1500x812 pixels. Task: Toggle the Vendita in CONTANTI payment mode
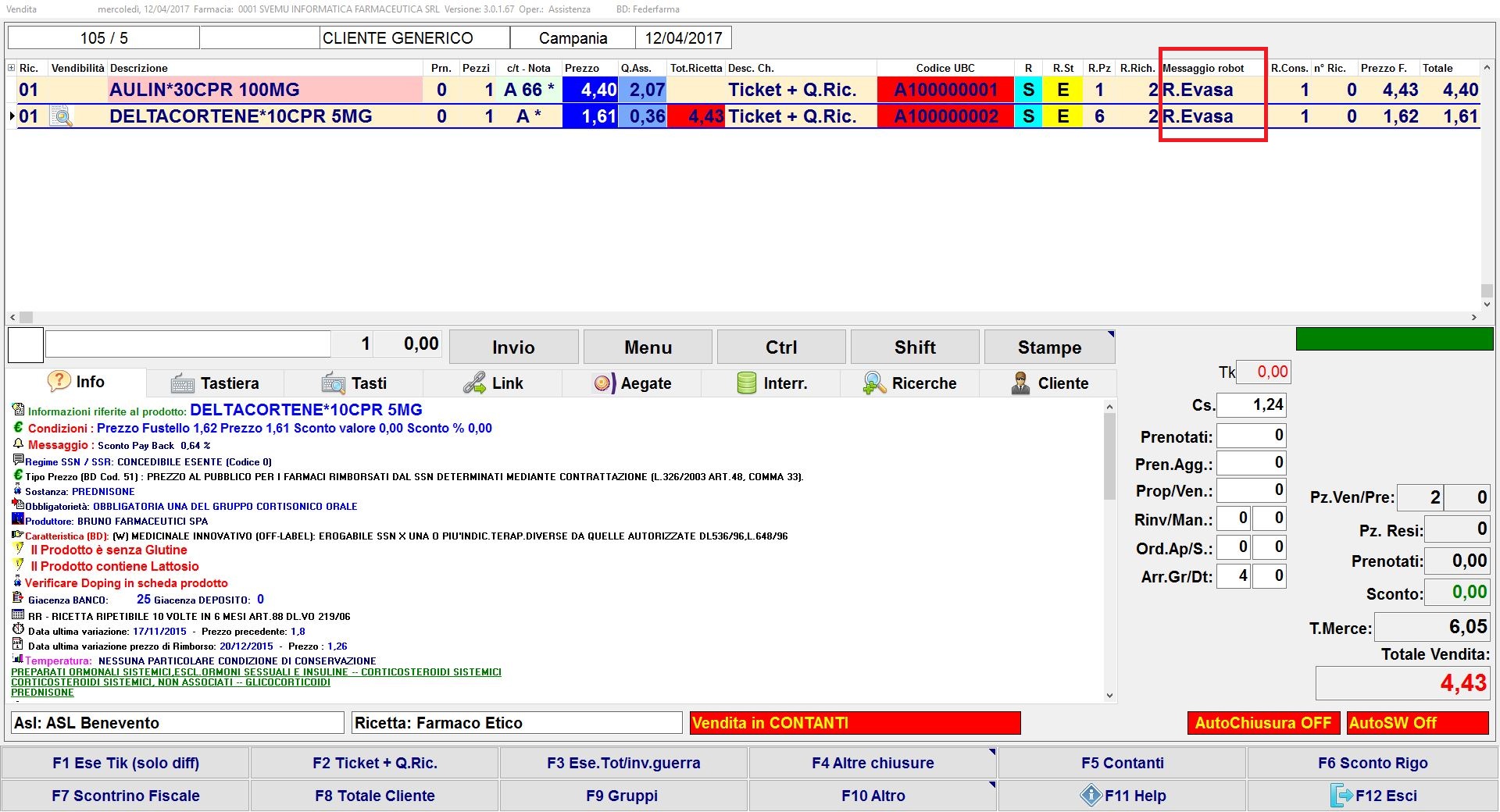coord(855,723)
